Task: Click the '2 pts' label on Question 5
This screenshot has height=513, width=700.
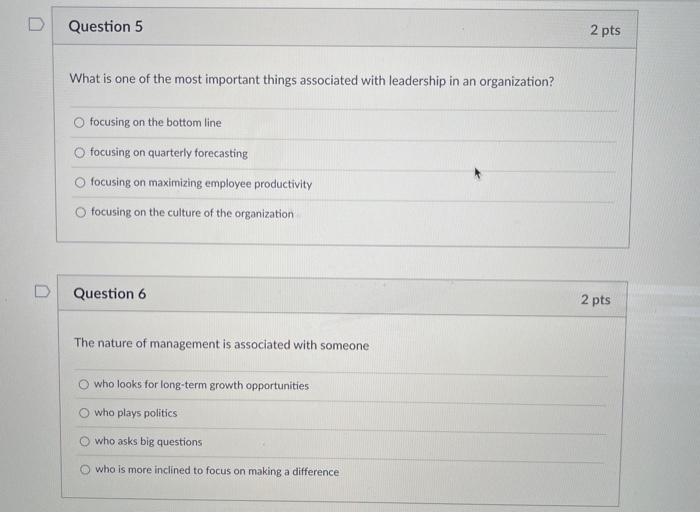Action: click(604, 30)
